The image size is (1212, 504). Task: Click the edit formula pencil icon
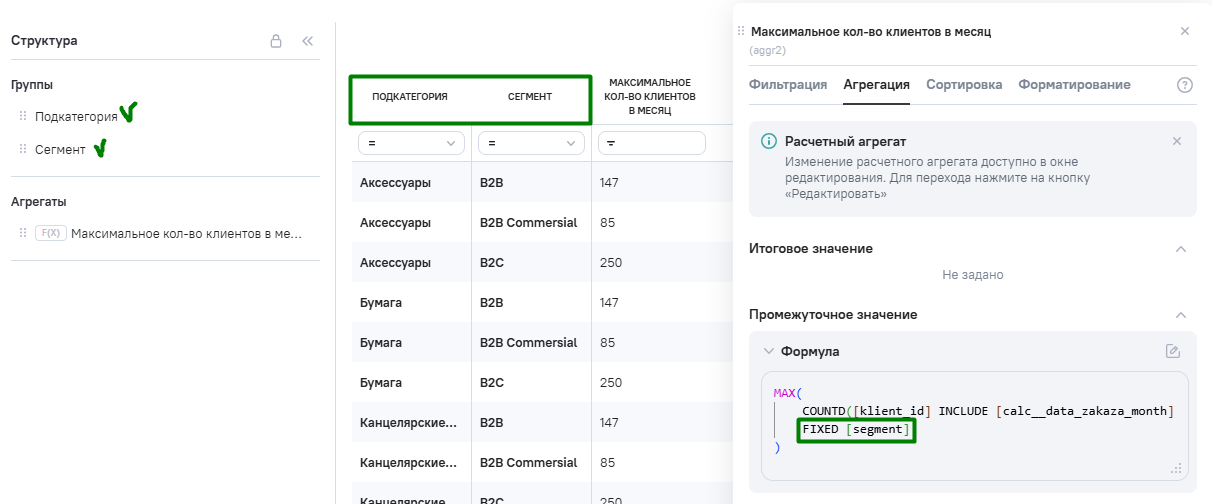pyautogui.click(x=1173, y=351)
